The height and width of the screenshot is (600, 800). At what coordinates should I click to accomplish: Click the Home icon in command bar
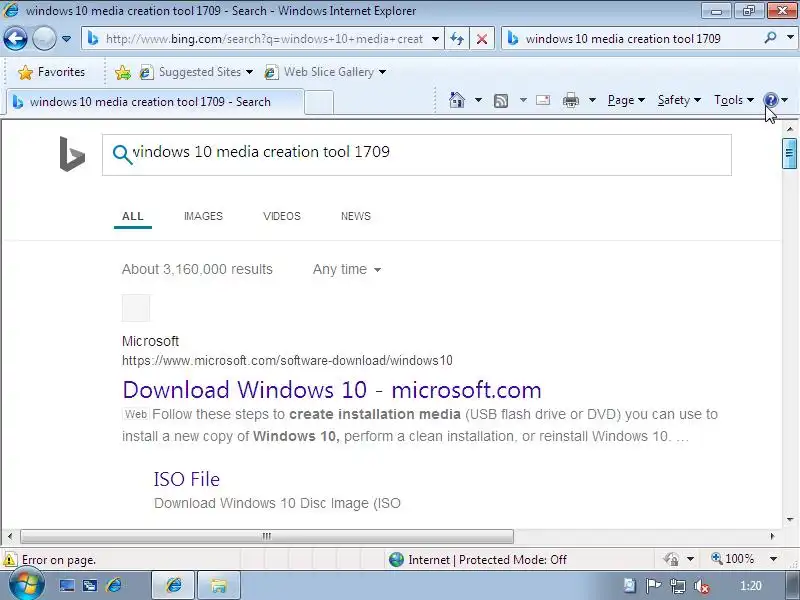point(457,100)
